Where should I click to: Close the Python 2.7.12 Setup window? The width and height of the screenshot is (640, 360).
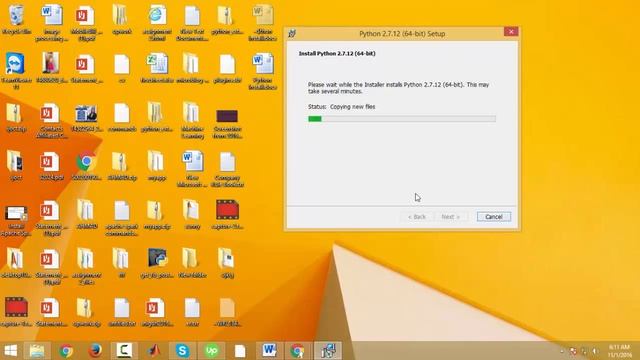coord(511,32)
